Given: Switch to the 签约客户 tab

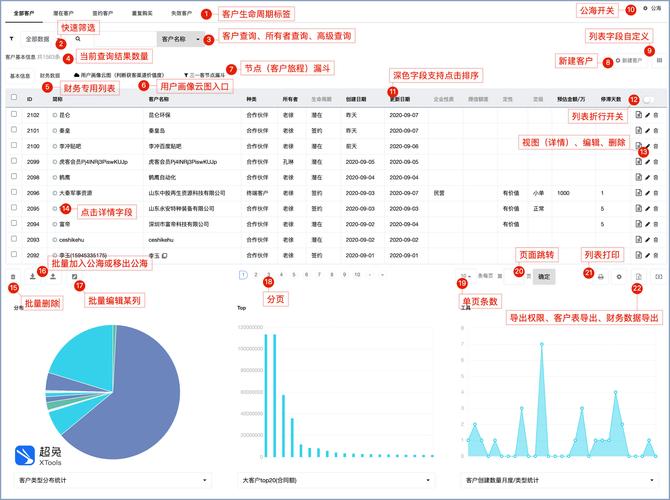Looking at the screenshot, I should coord(103,13).
